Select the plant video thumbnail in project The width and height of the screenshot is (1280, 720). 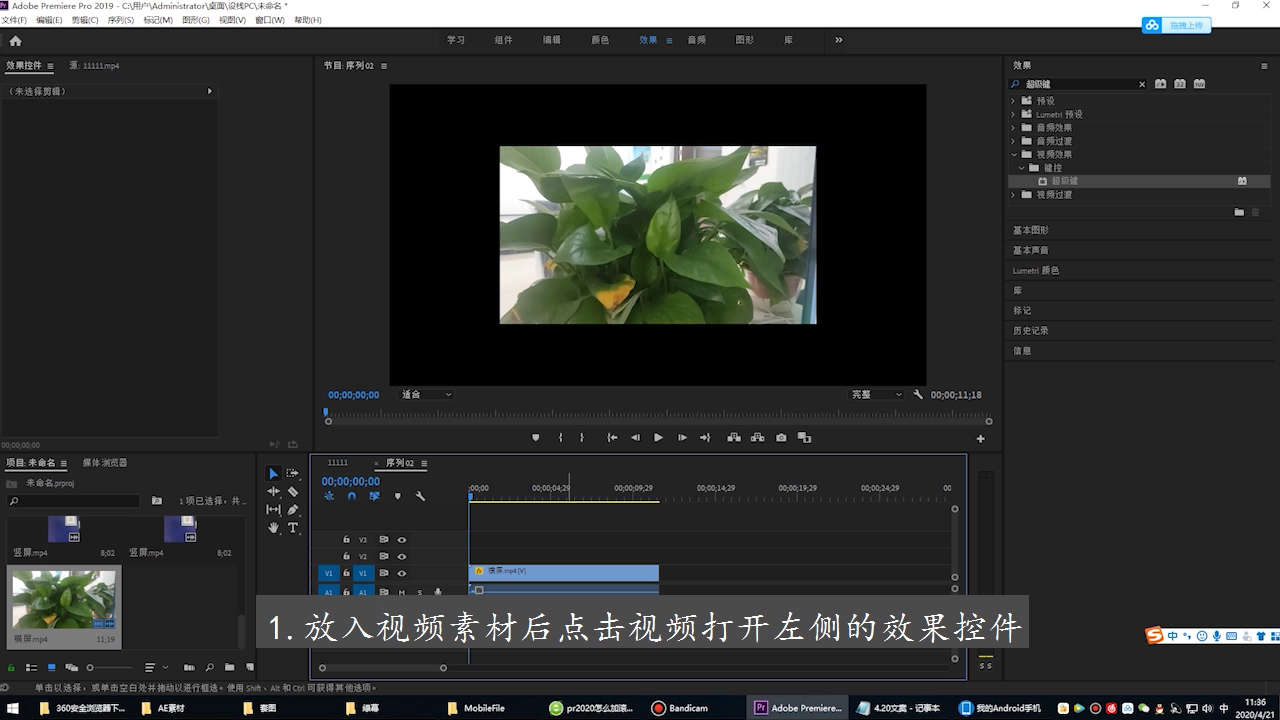click(64, 600)
